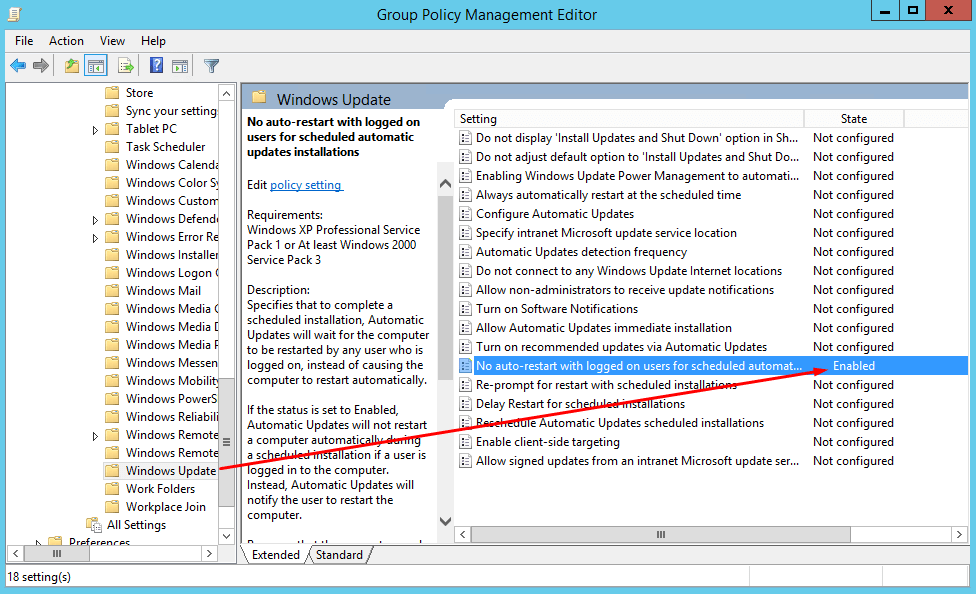Click the settings list horizontal scrollbar thumb

[660, 534]
